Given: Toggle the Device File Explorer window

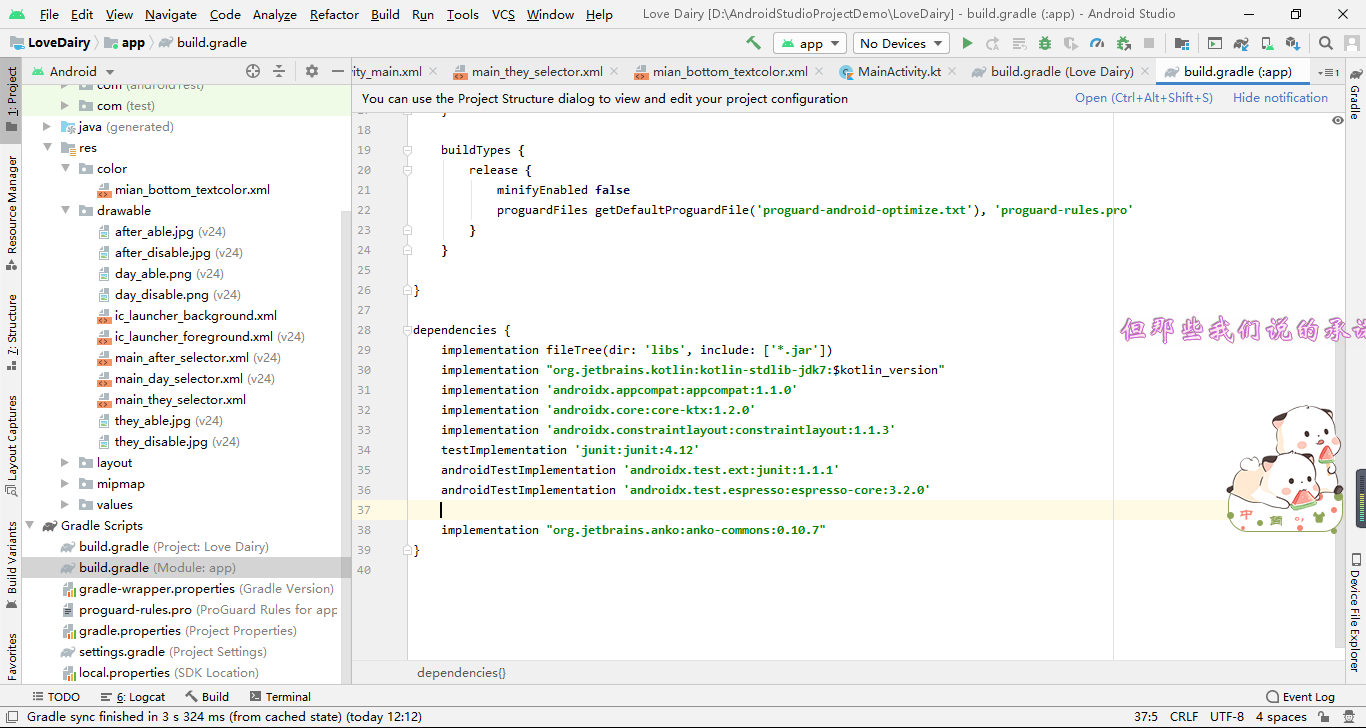Looking at the screenshot, I should (1355, 612).
